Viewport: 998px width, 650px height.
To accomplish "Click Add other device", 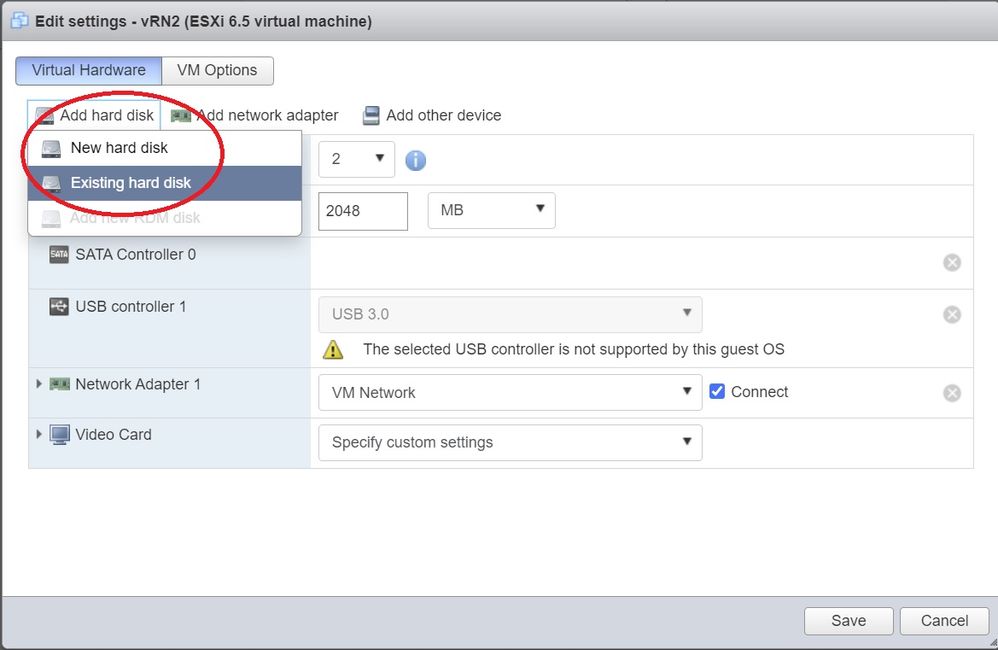I will [x=432, y=115].
